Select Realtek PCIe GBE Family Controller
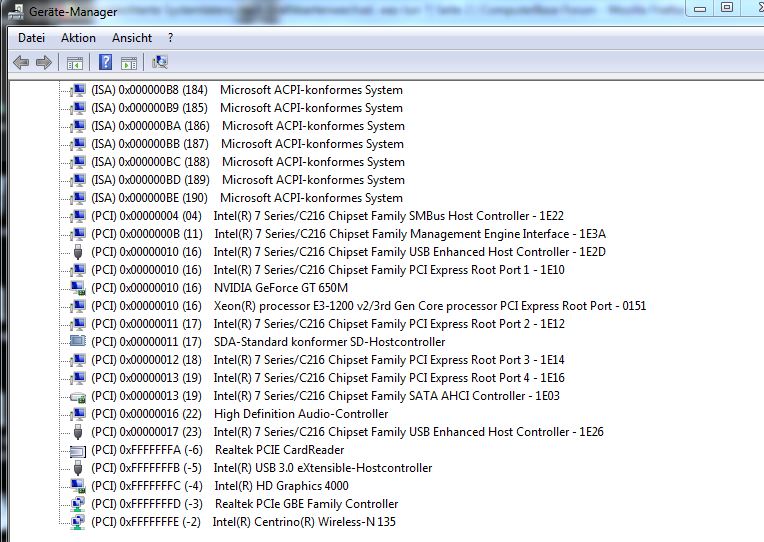Image resolution: width=764 pixels, height=542 pixels. click(x=245, y=504)
